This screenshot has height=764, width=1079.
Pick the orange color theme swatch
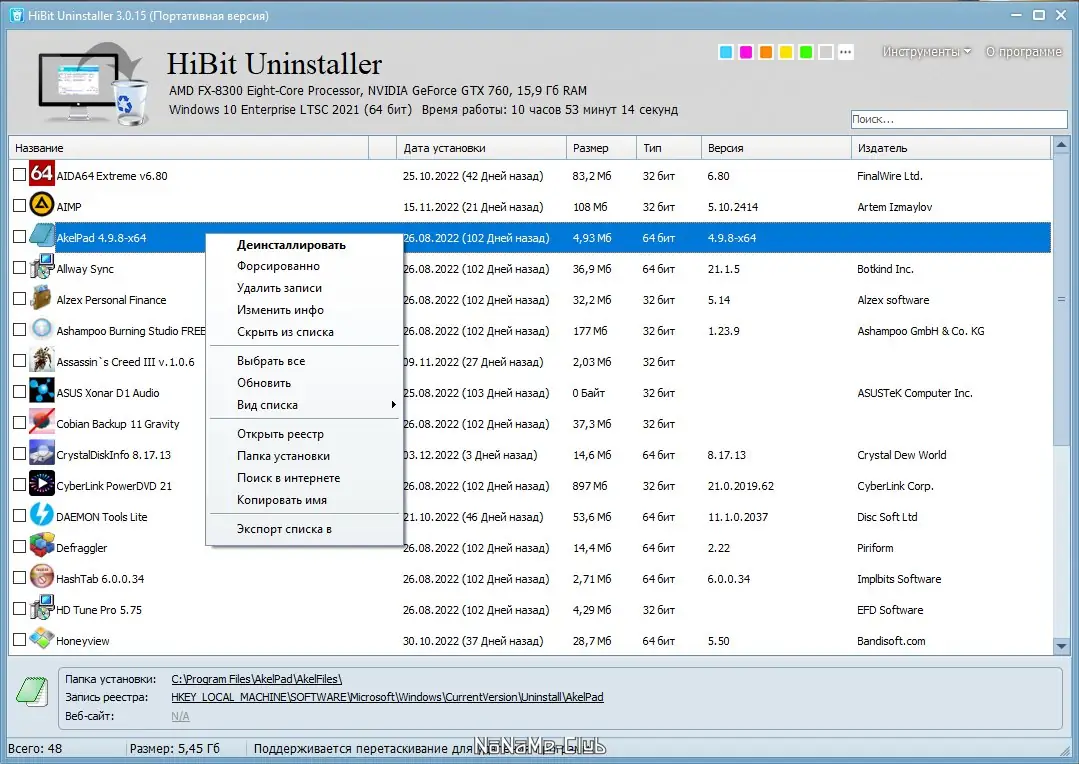[765, 52]
